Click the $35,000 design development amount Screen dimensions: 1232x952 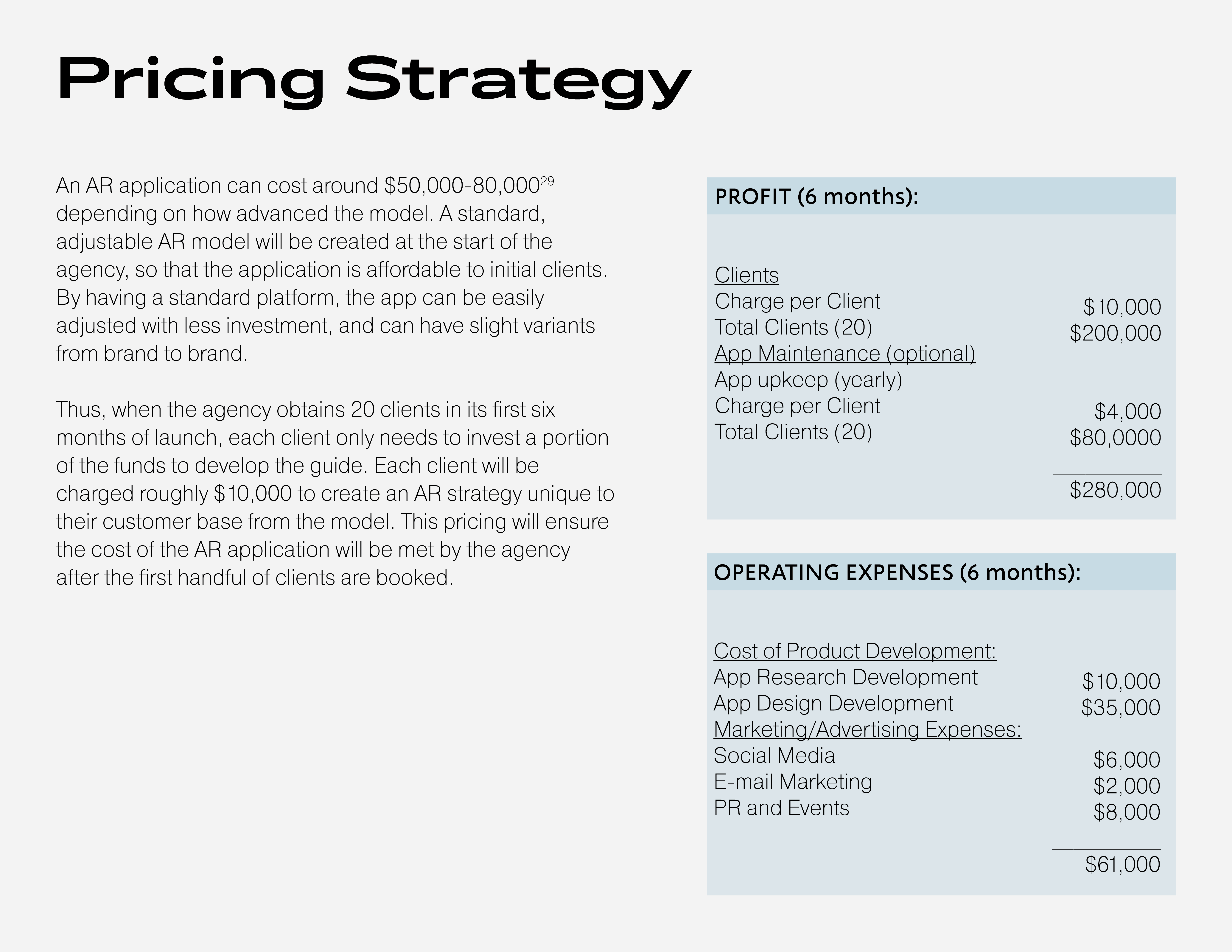pos(1120,708)
